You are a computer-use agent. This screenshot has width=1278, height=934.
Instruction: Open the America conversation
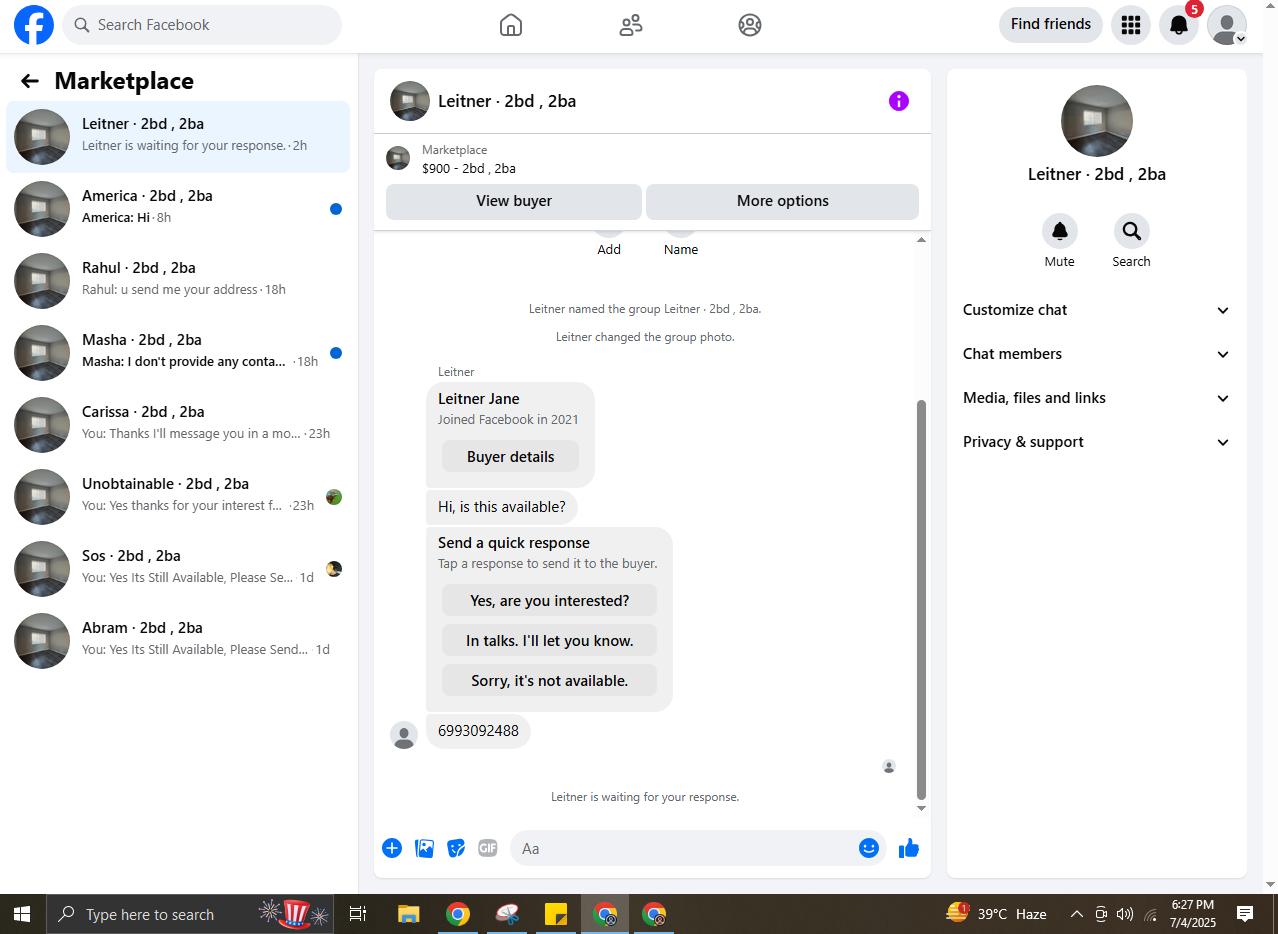[x=178, y=209]
